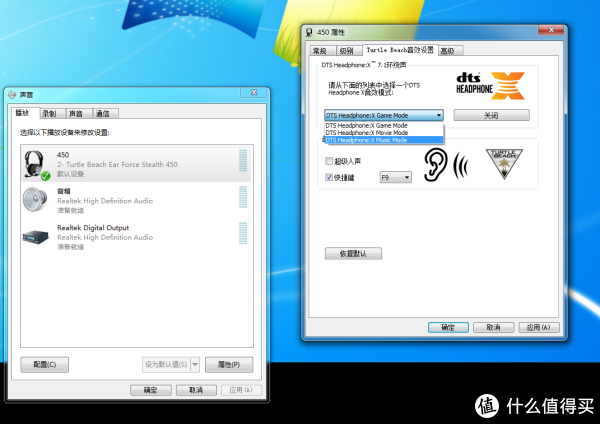Choose DTS Headphone:X Movie Mode option
The height and width of the screenshot is (424, 600).
pos(384,132)
